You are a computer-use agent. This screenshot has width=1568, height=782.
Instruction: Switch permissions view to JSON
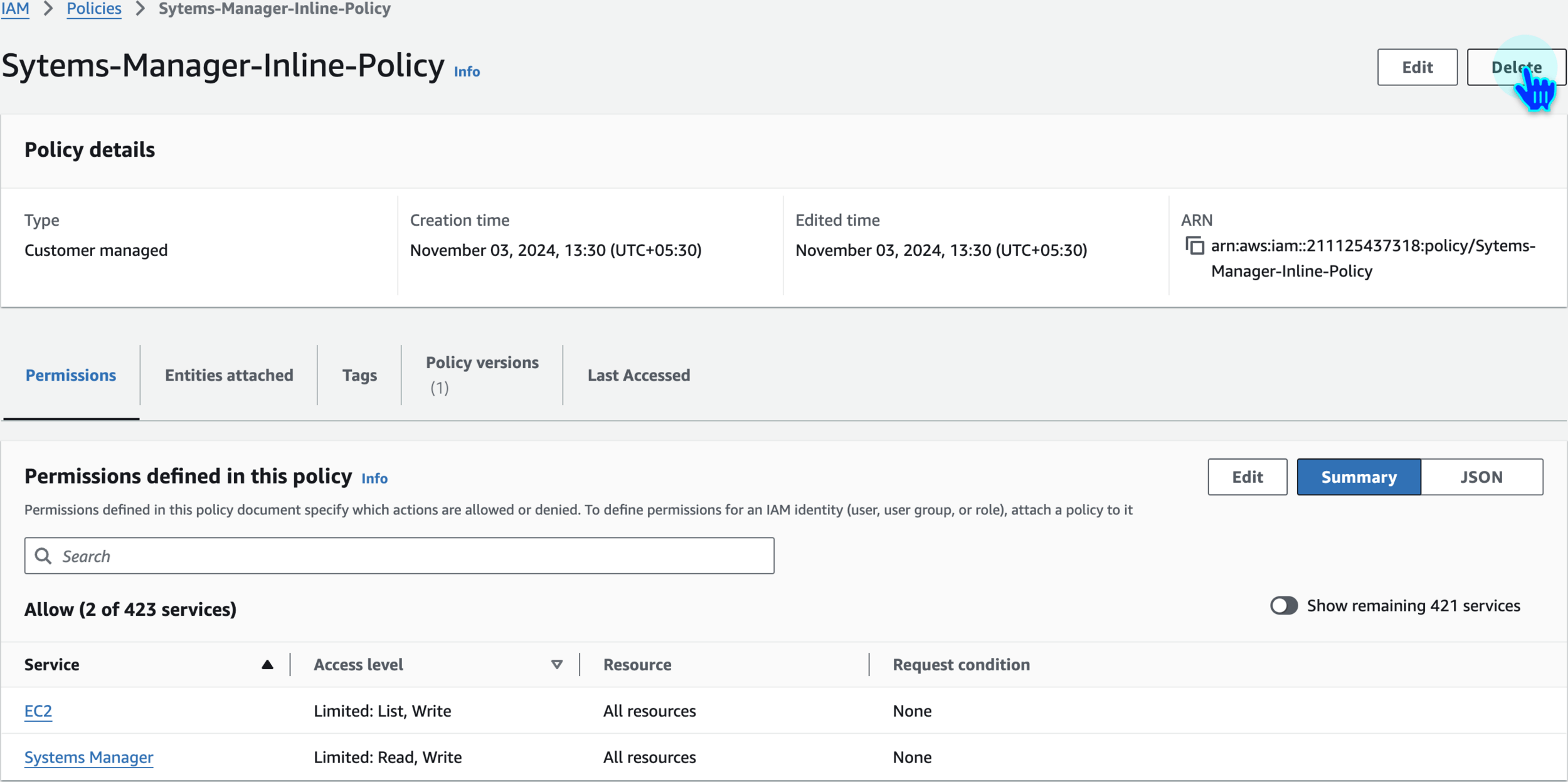[1481, 477]
